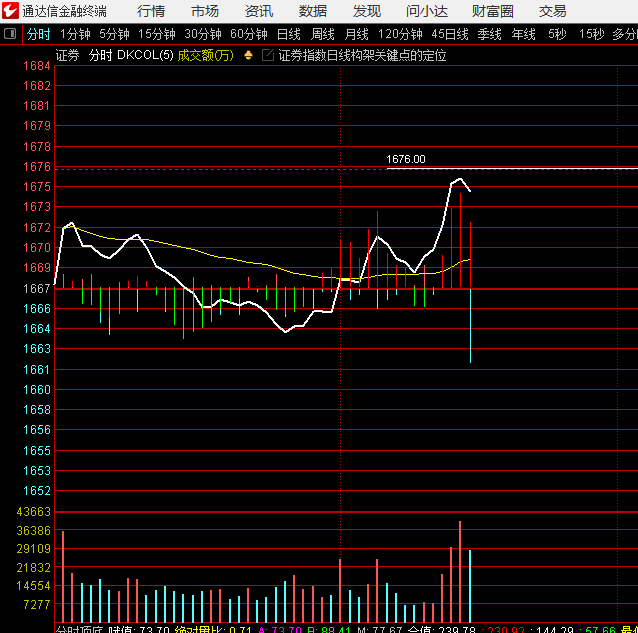Switch to the 月线 period tab
The image size is (638, 633).
[356, 34]
